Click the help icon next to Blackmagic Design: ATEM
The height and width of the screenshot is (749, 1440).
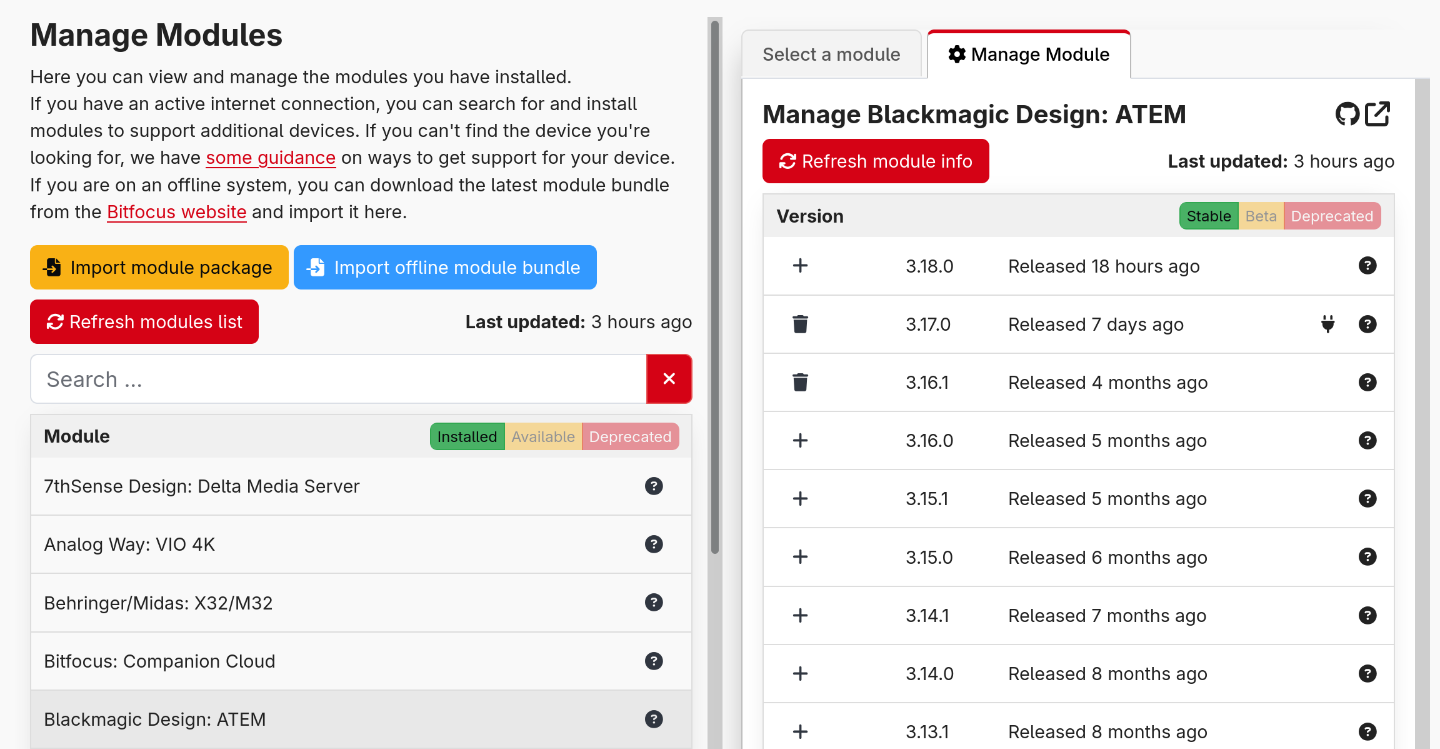coord(654,718)
